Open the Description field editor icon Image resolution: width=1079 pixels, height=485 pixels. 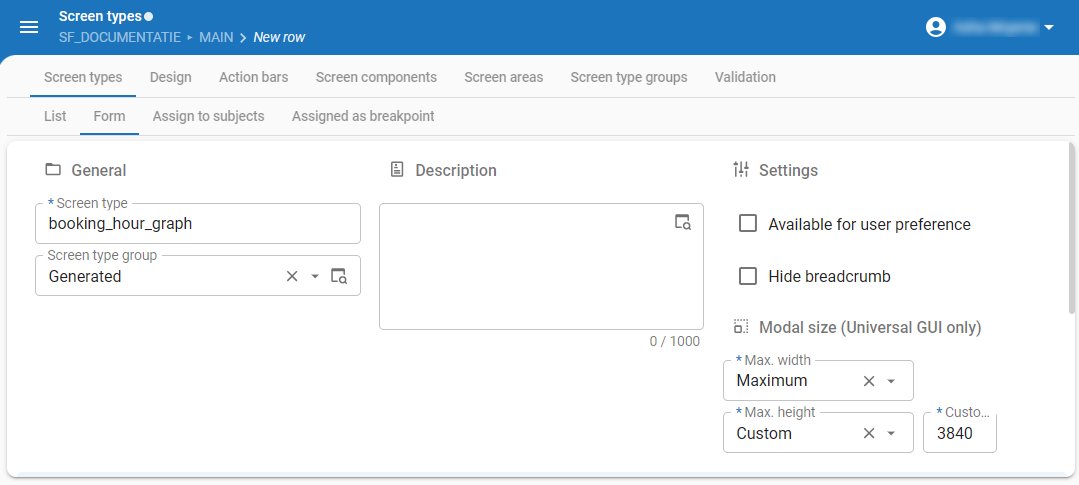[682, 222]
